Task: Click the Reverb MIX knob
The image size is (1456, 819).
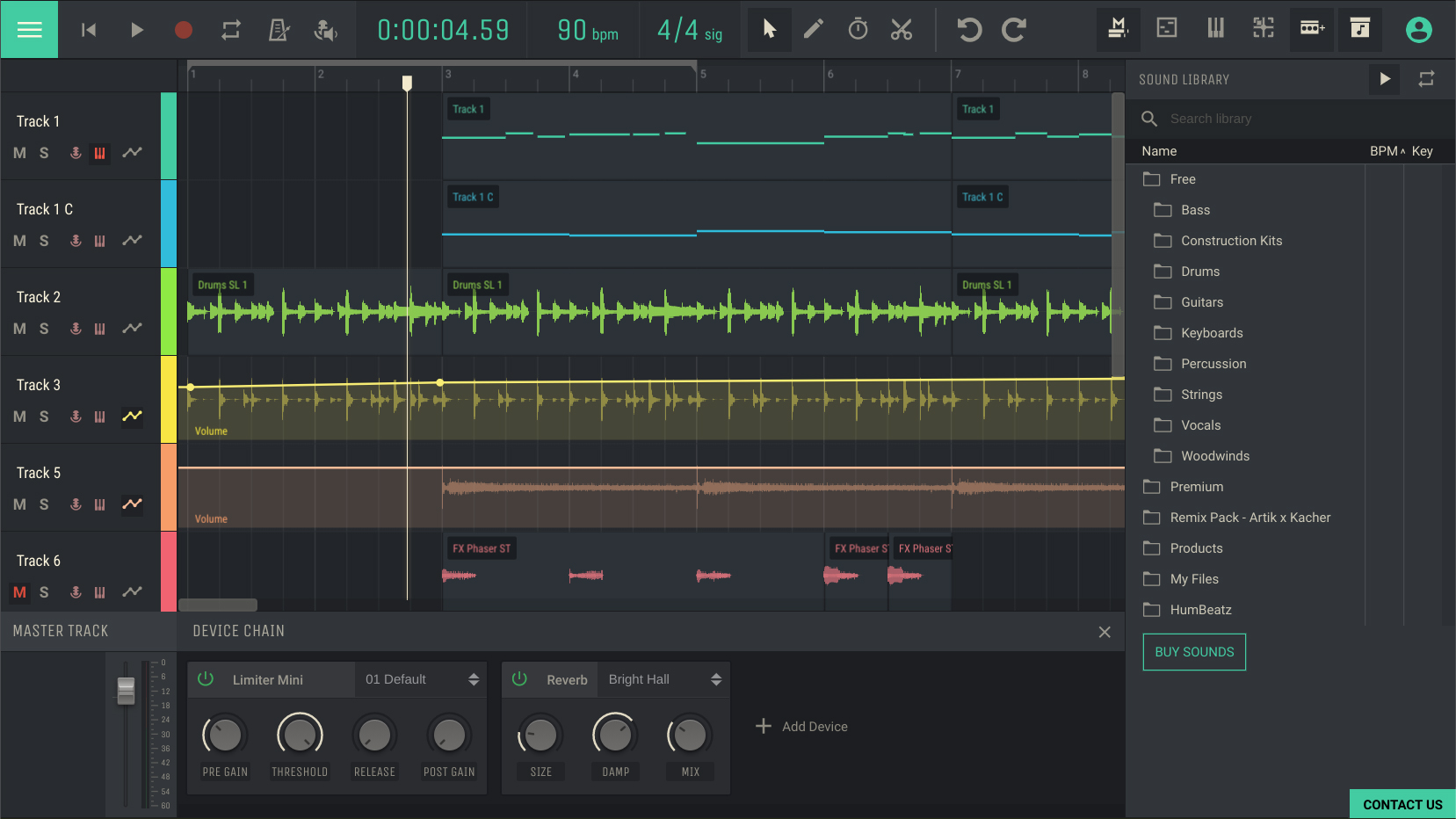Action: [x=690, y=735]
